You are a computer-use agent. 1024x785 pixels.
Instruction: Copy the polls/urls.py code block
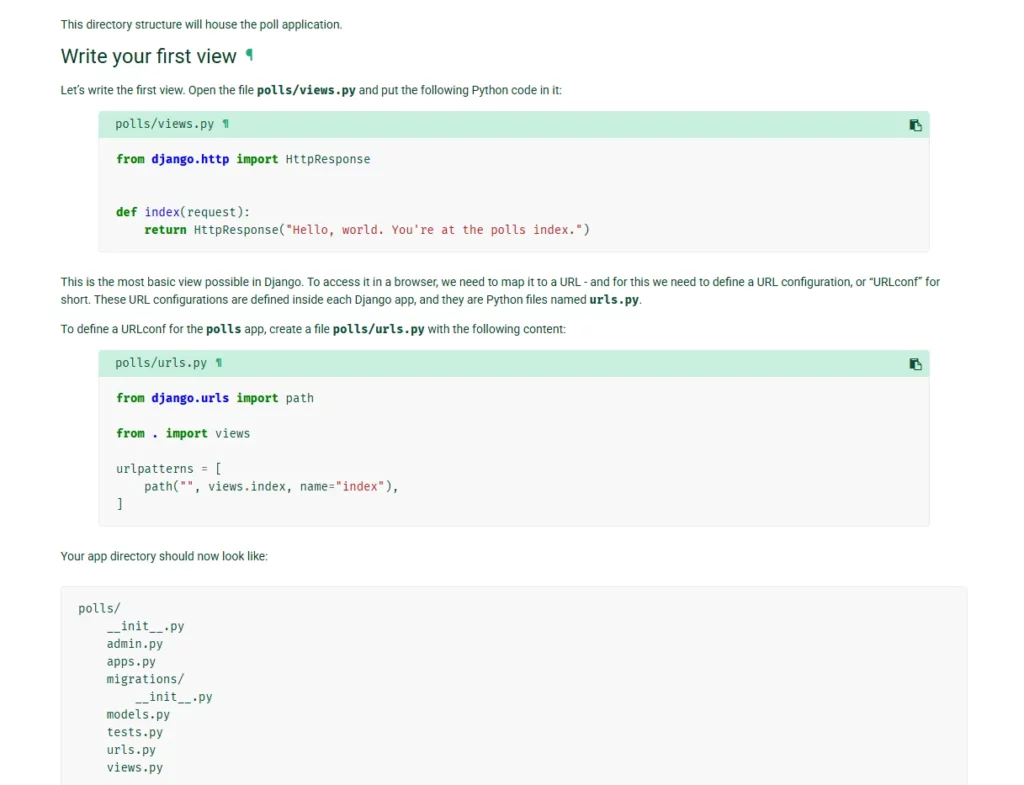click(915, 364)
